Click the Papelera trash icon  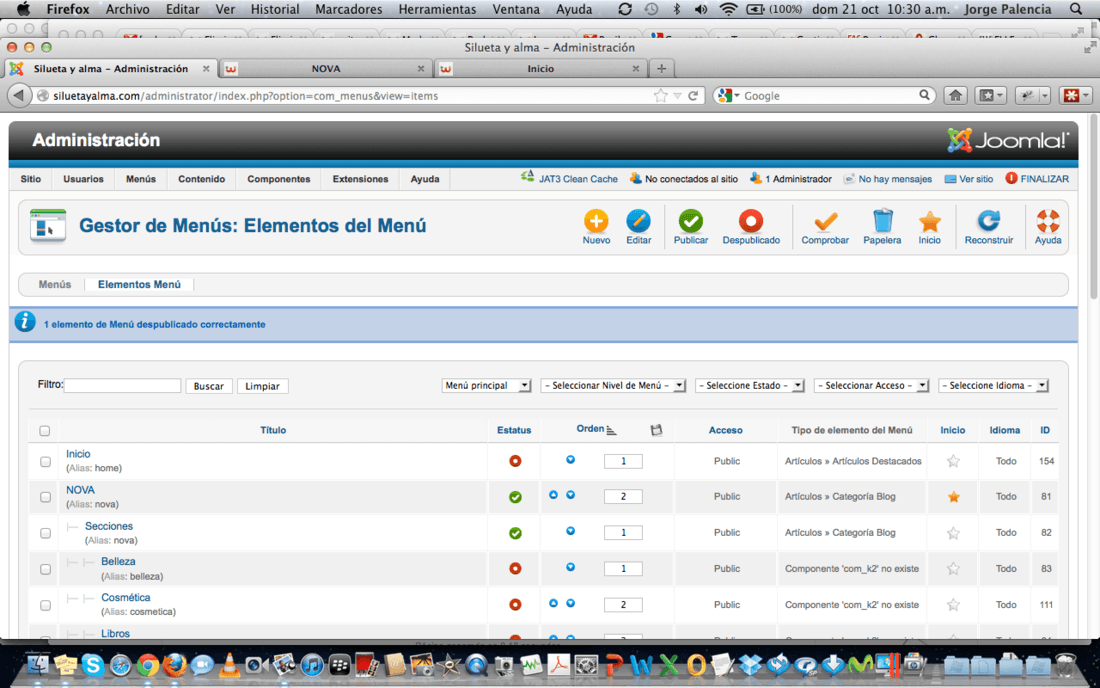click(x=883, y=222)
